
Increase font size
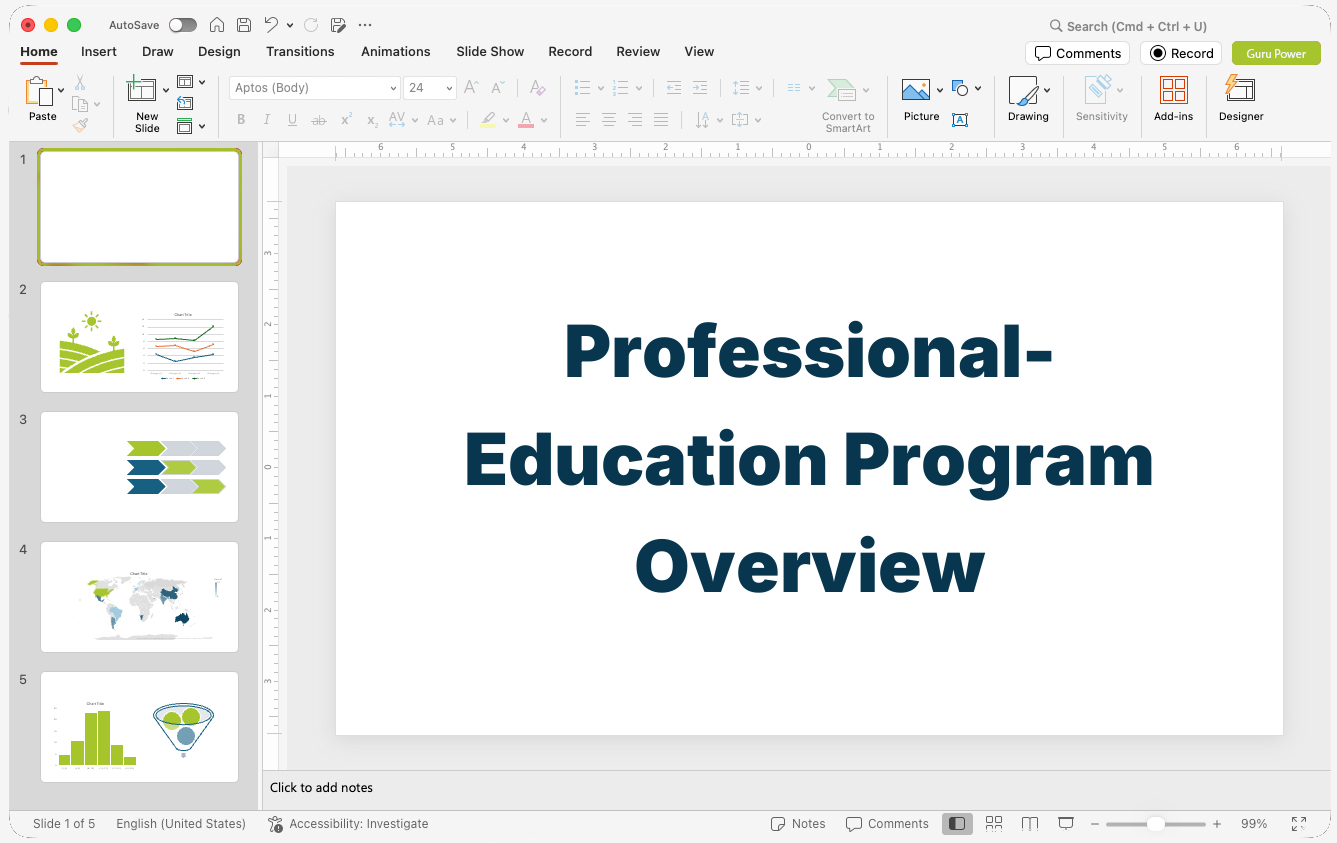pyautogui.click(x=472, y=88)
